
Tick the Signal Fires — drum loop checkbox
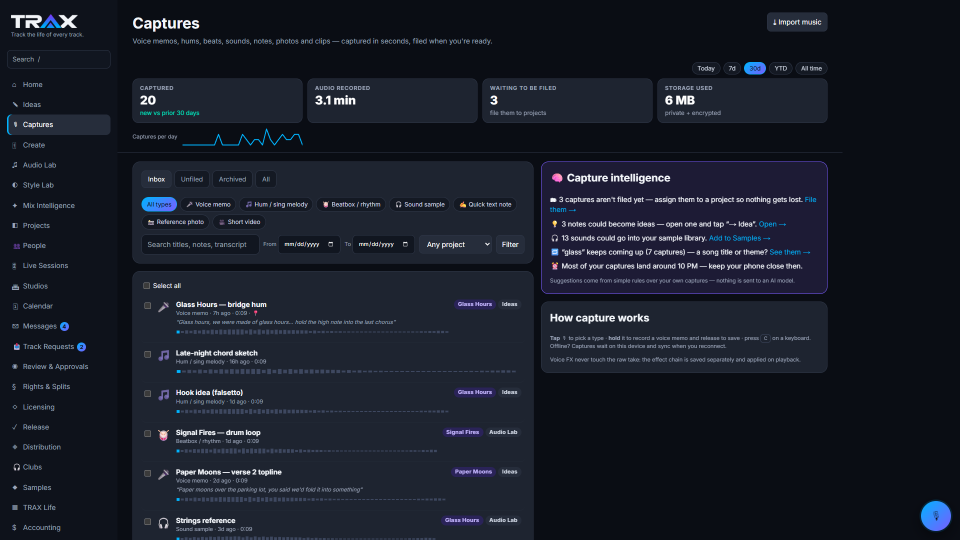(148, 433)
